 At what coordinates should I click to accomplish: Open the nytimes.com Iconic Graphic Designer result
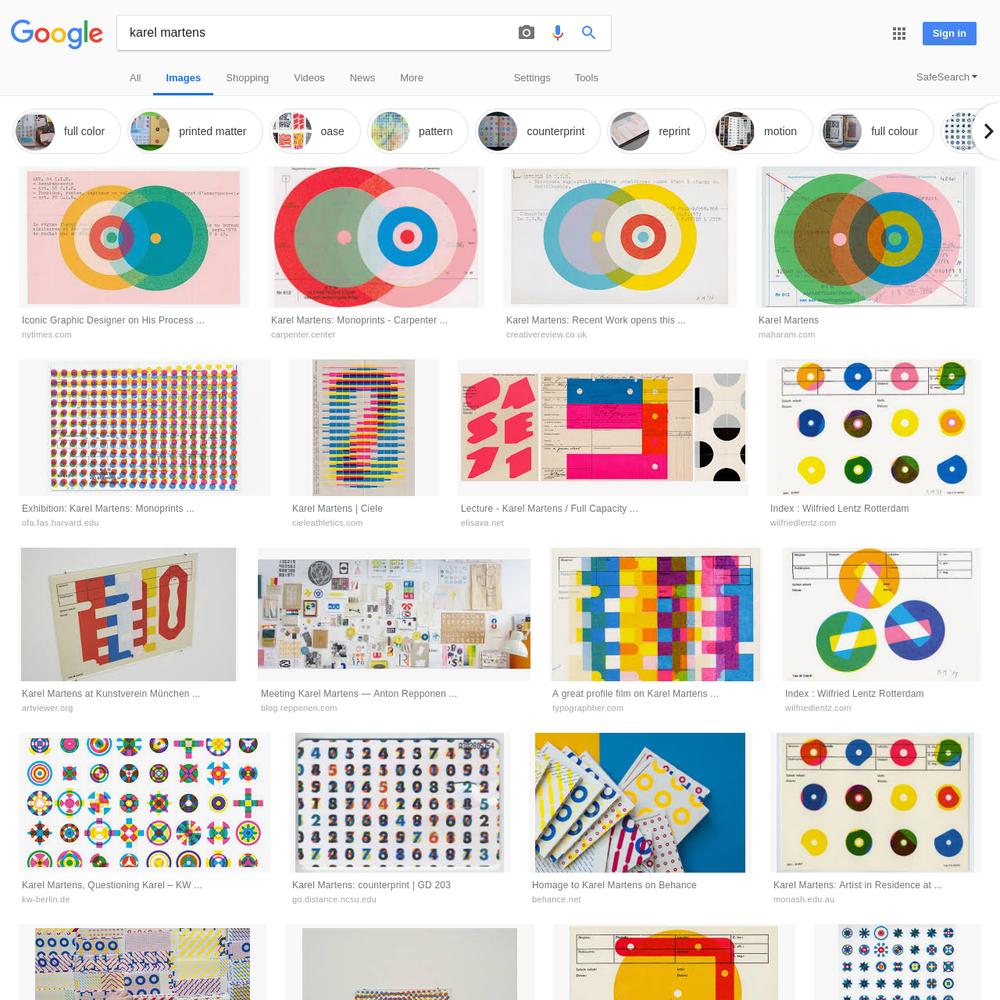(x=134, y=237)
